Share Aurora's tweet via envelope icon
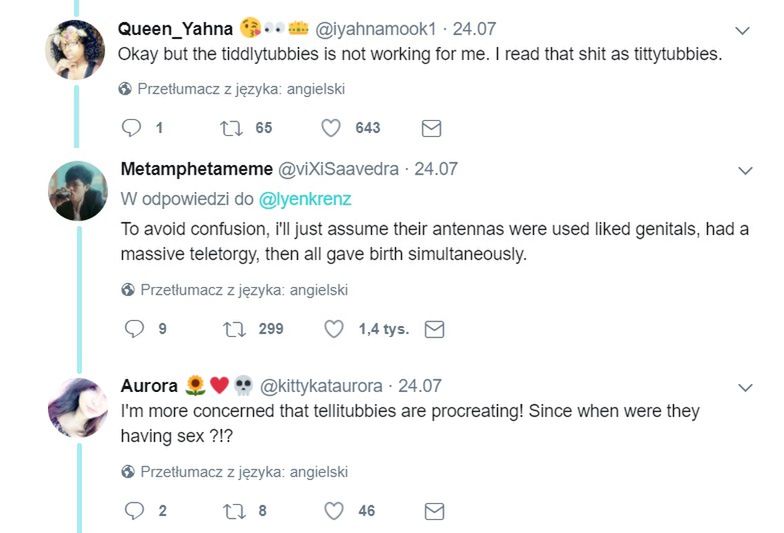This screenshot has height=533, width=784. click(x=434, y=511)
